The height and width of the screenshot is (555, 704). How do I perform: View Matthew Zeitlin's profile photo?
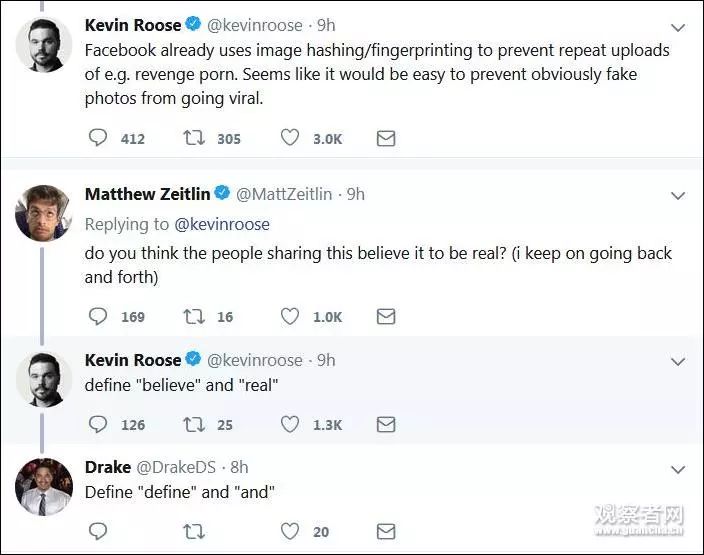(44, 213)
